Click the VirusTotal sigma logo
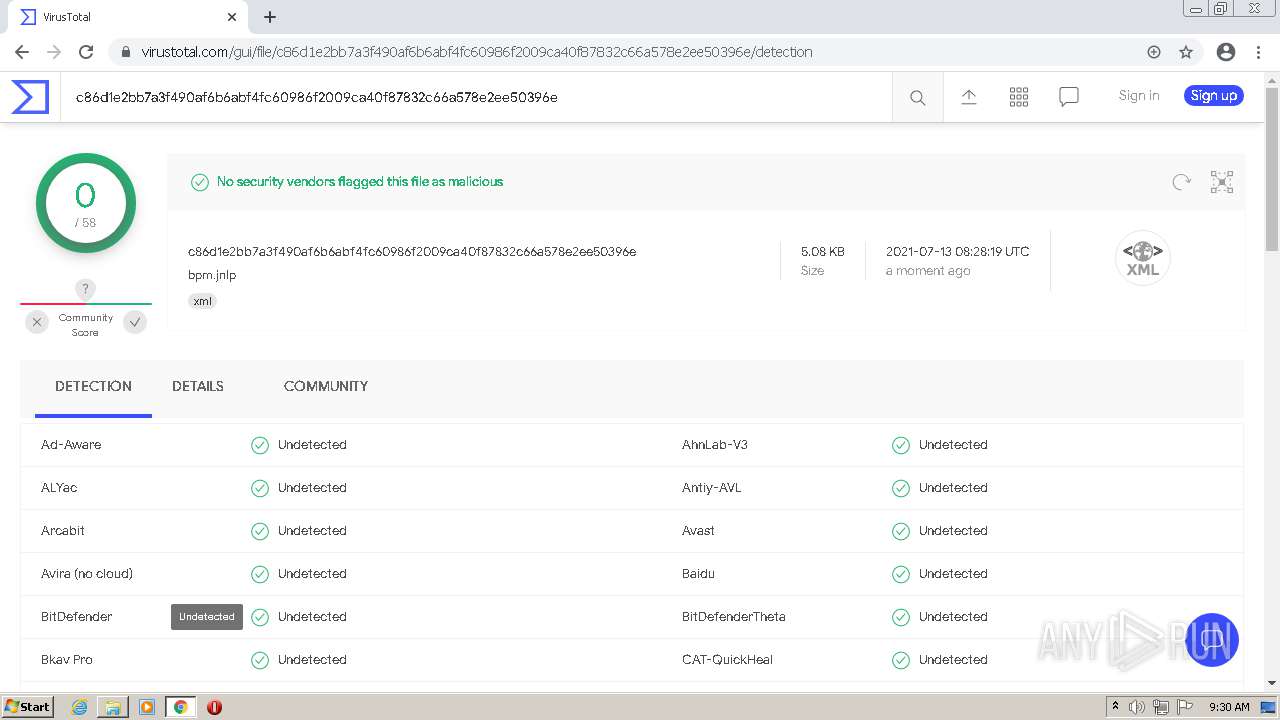This screenshot has width=1280, height=720. (30, 97)
